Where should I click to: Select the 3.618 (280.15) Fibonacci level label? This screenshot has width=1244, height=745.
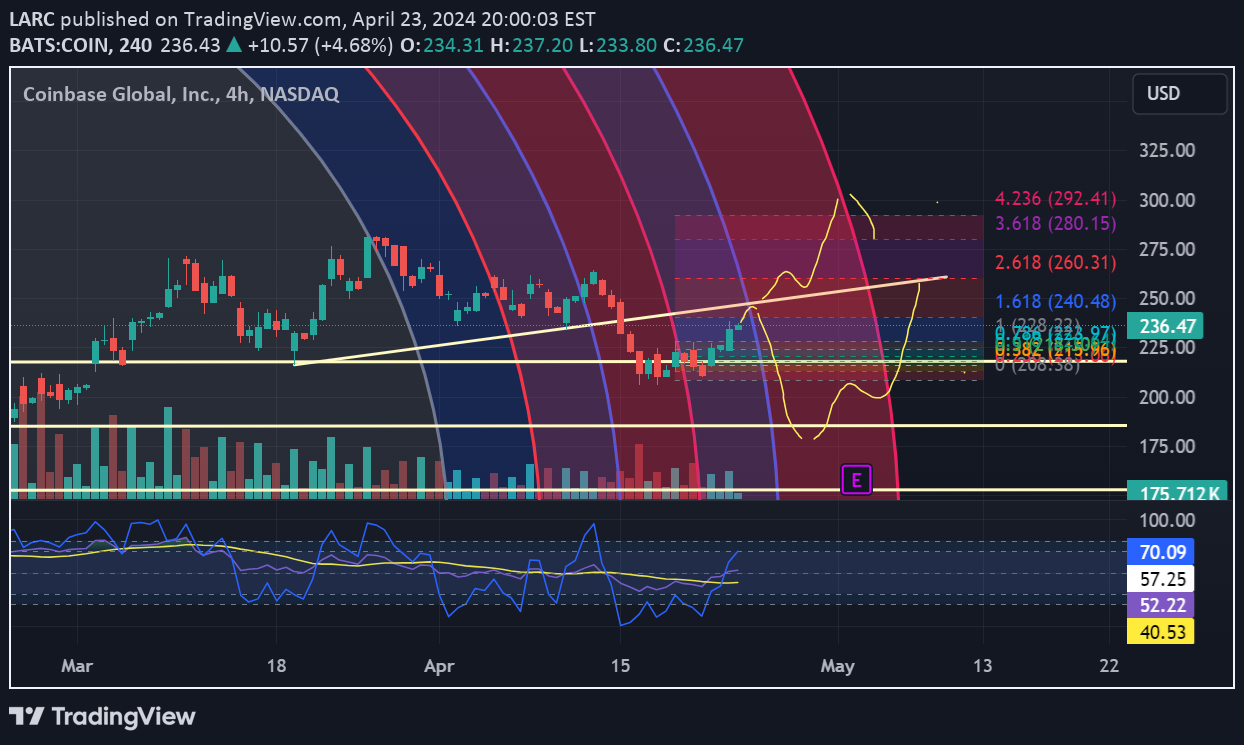pos(1055,223)
